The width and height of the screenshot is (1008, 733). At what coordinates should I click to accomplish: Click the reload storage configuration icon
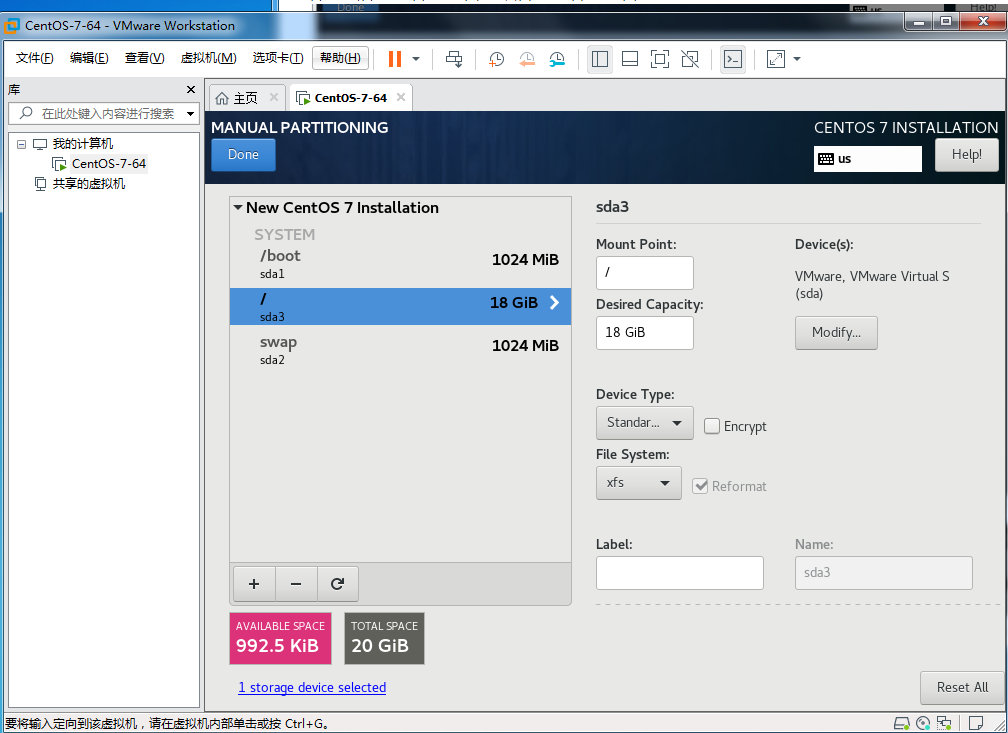[338, 584]
